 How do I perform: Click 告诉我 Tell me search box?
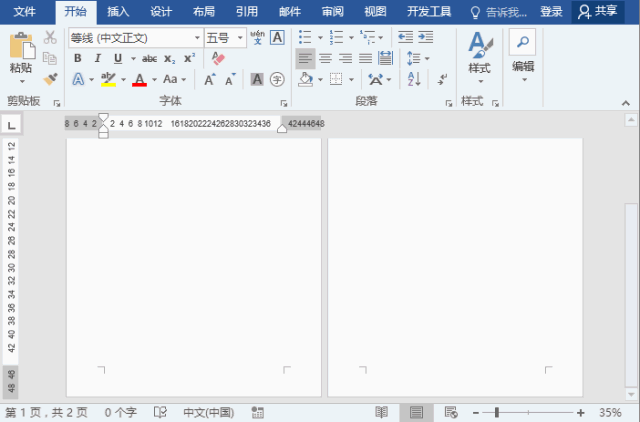(x=498, y=13)
